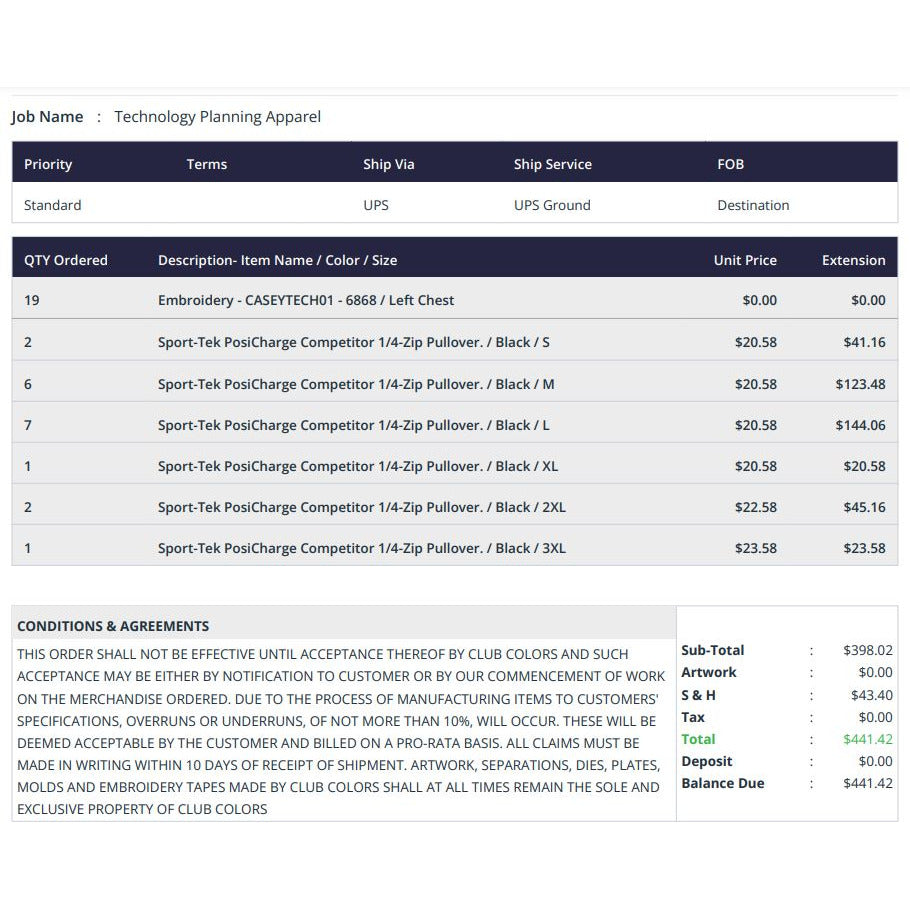Click the Unit Price column header
Screen dimensions: 910x910
pos(745,260)
